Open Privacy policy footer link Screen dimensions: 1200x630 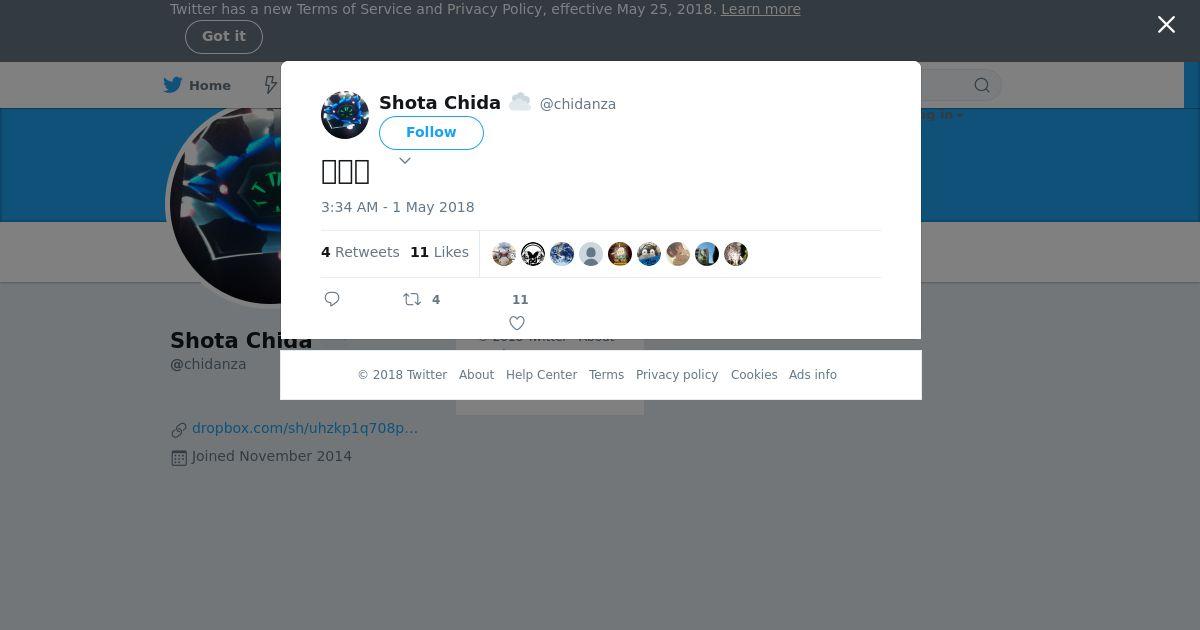tap(677, 375)
